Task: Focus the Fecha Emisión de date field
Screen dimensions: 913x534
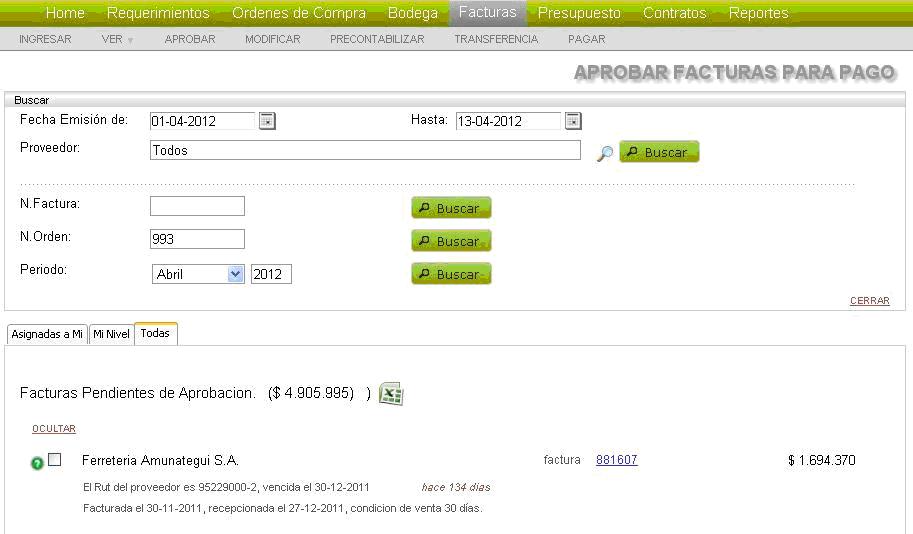Action: click(202, 121)
